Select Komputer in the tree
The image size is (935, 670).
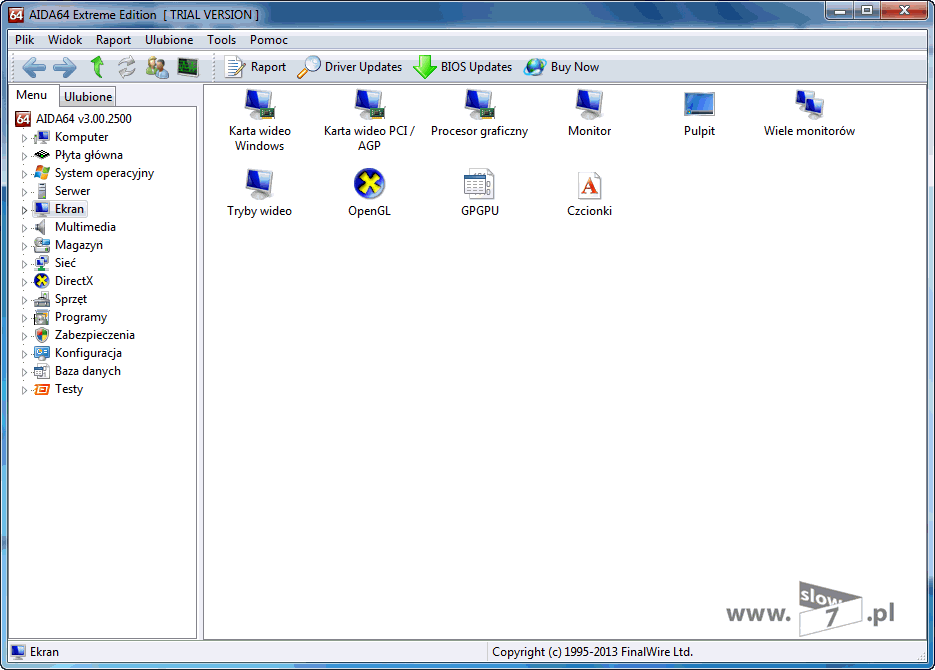tap(82, 137)
